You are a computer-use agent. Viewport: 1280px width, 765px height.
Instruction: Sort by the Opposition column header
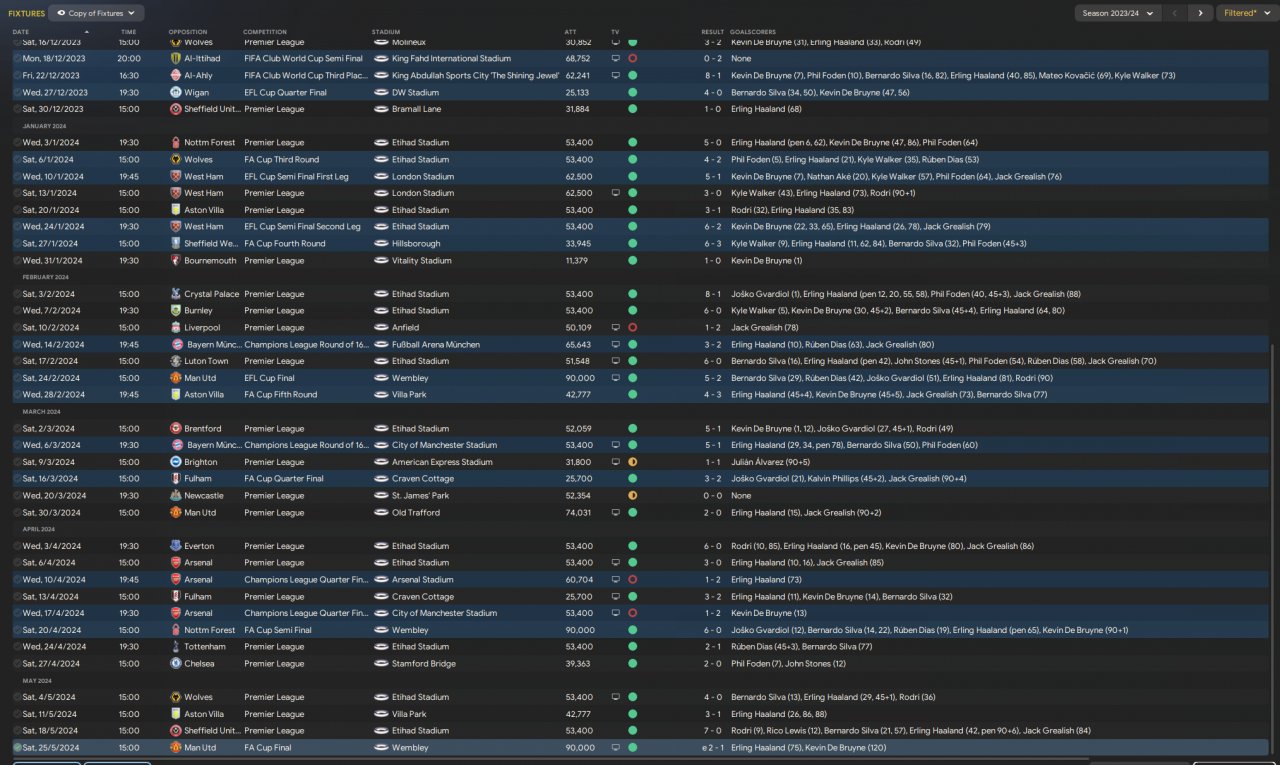pyautogui.click(x=188, y=32)
